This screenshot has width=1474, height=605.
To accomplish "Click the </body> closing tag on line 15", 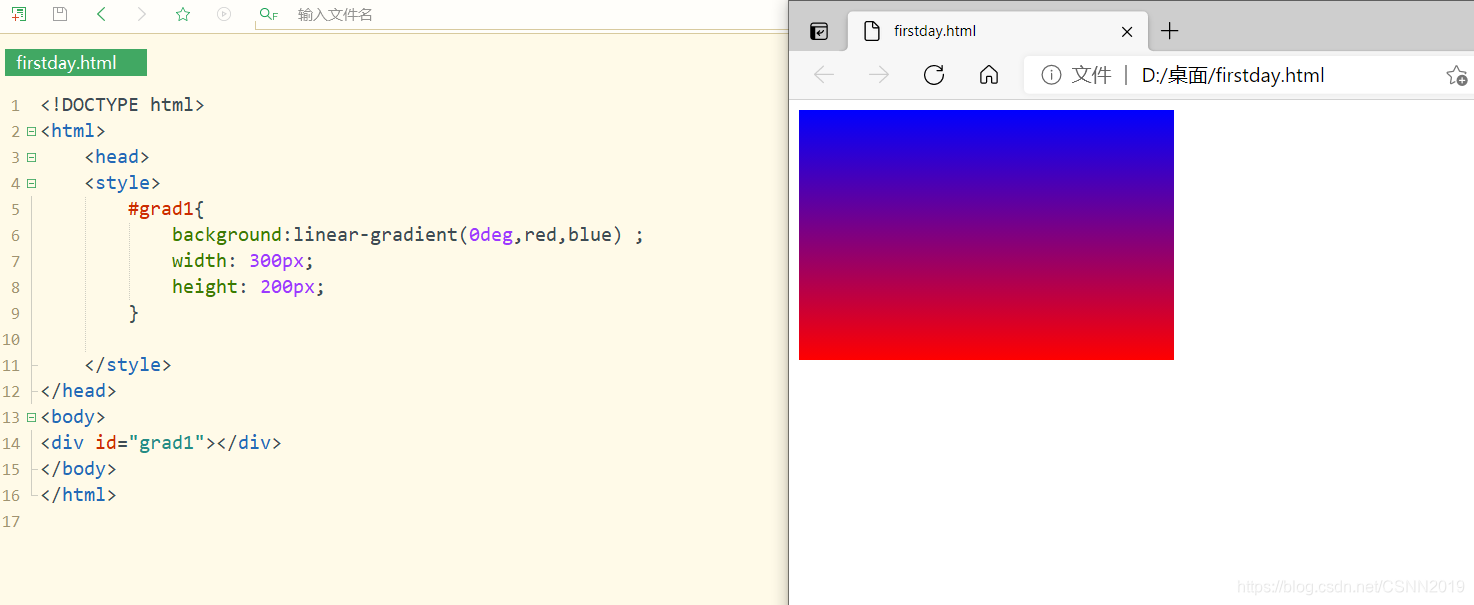I will [79, 469].
